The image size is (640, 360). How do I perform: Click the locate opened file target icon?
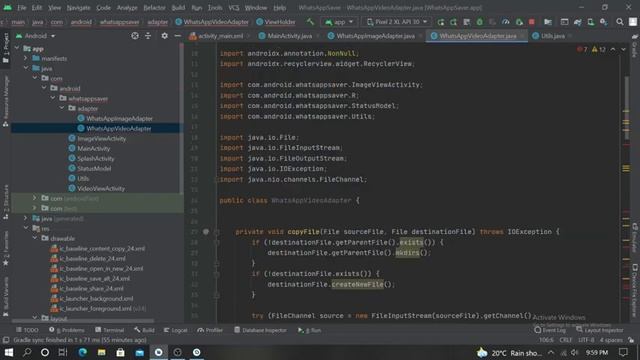tap(135, 36)
